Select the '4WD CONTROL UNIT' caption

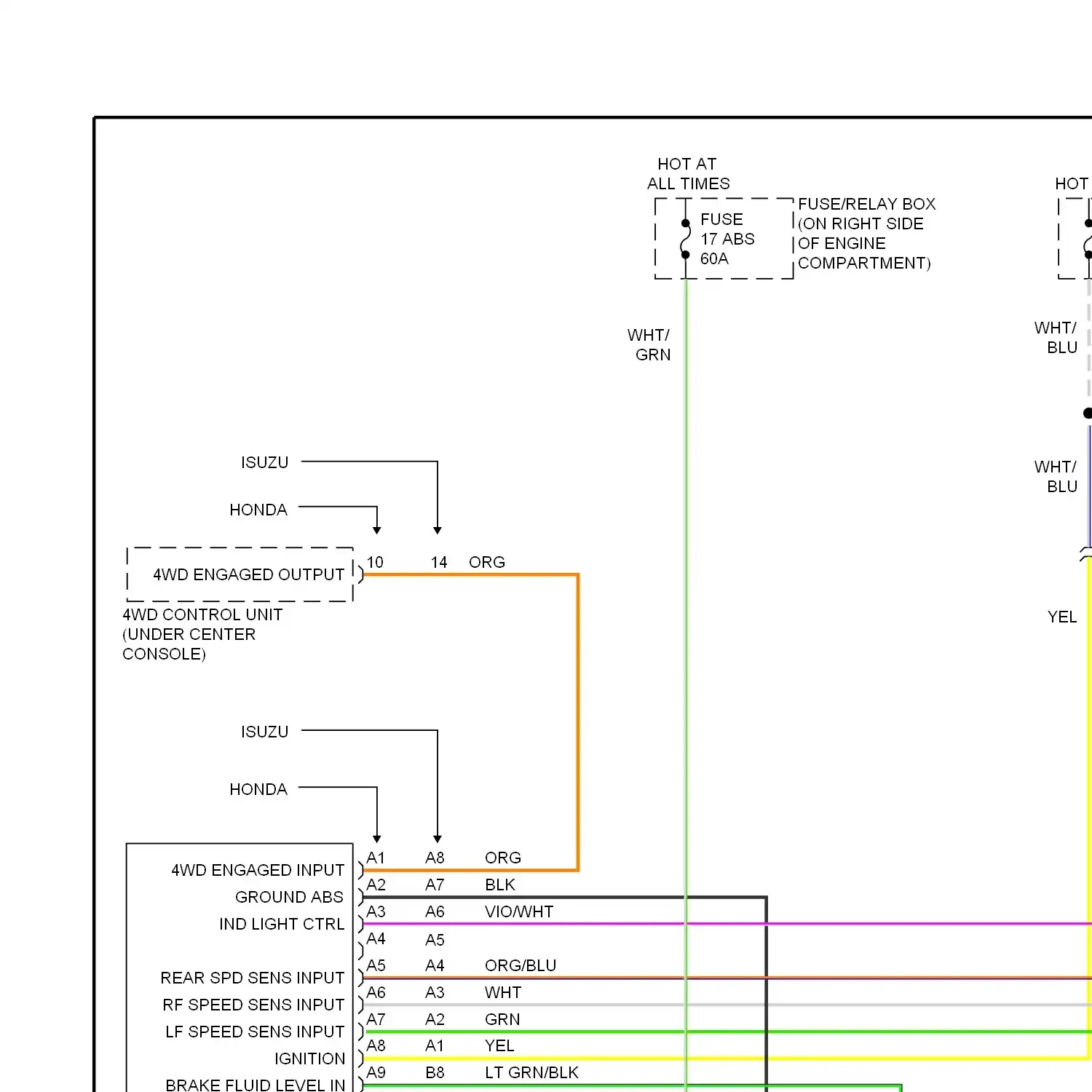click(202, 634)
